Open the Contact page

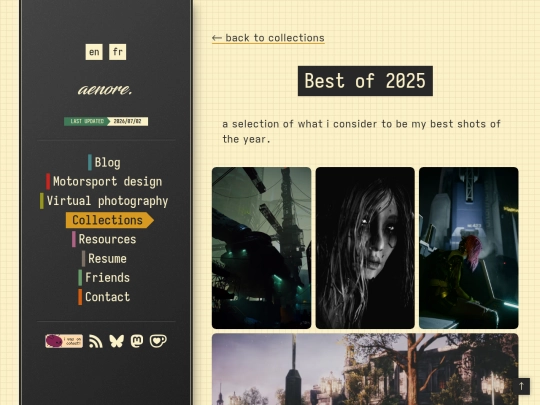click(x=104, y=297)
